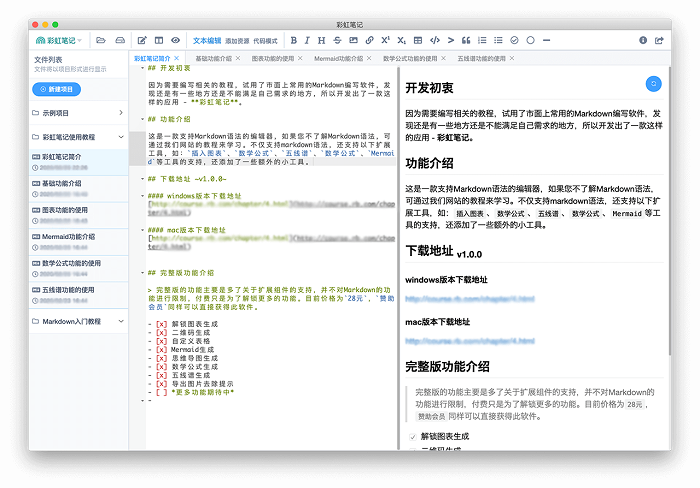Apply superscript formatting
The width and height of the screenshot is (700, 488).
(385, 40)
